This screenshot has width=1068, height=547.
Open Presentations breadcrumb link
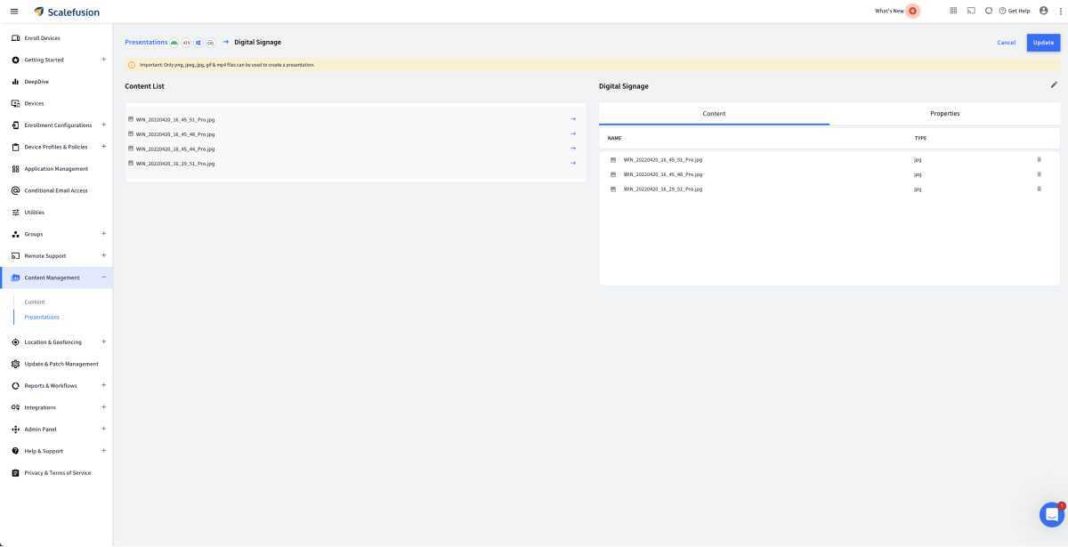coord(147,42)
